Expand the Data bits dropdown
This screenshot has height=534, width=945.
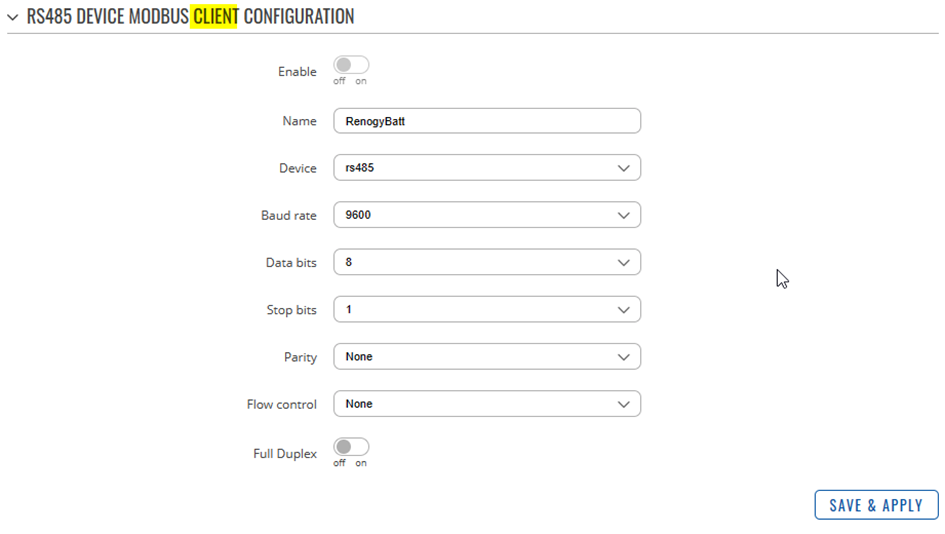[487, 262]
